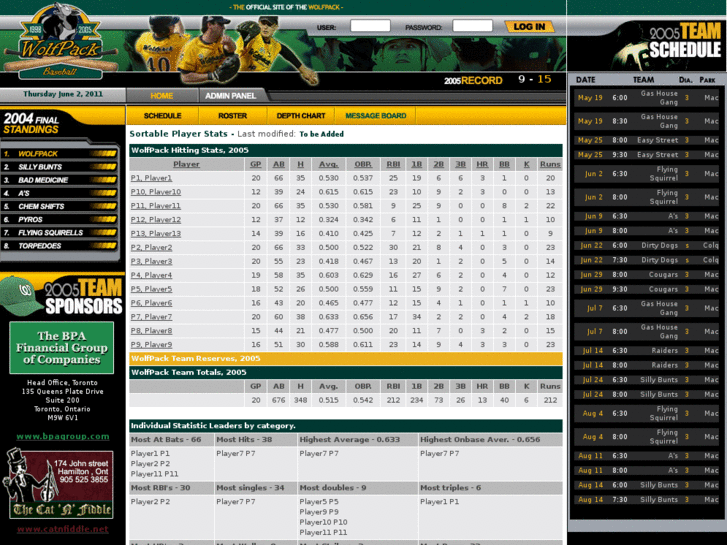Open the MESSAGE BOARD menu item
Image resolution: width=727 pixels, height=545 pixels.
tap(376, 115)
